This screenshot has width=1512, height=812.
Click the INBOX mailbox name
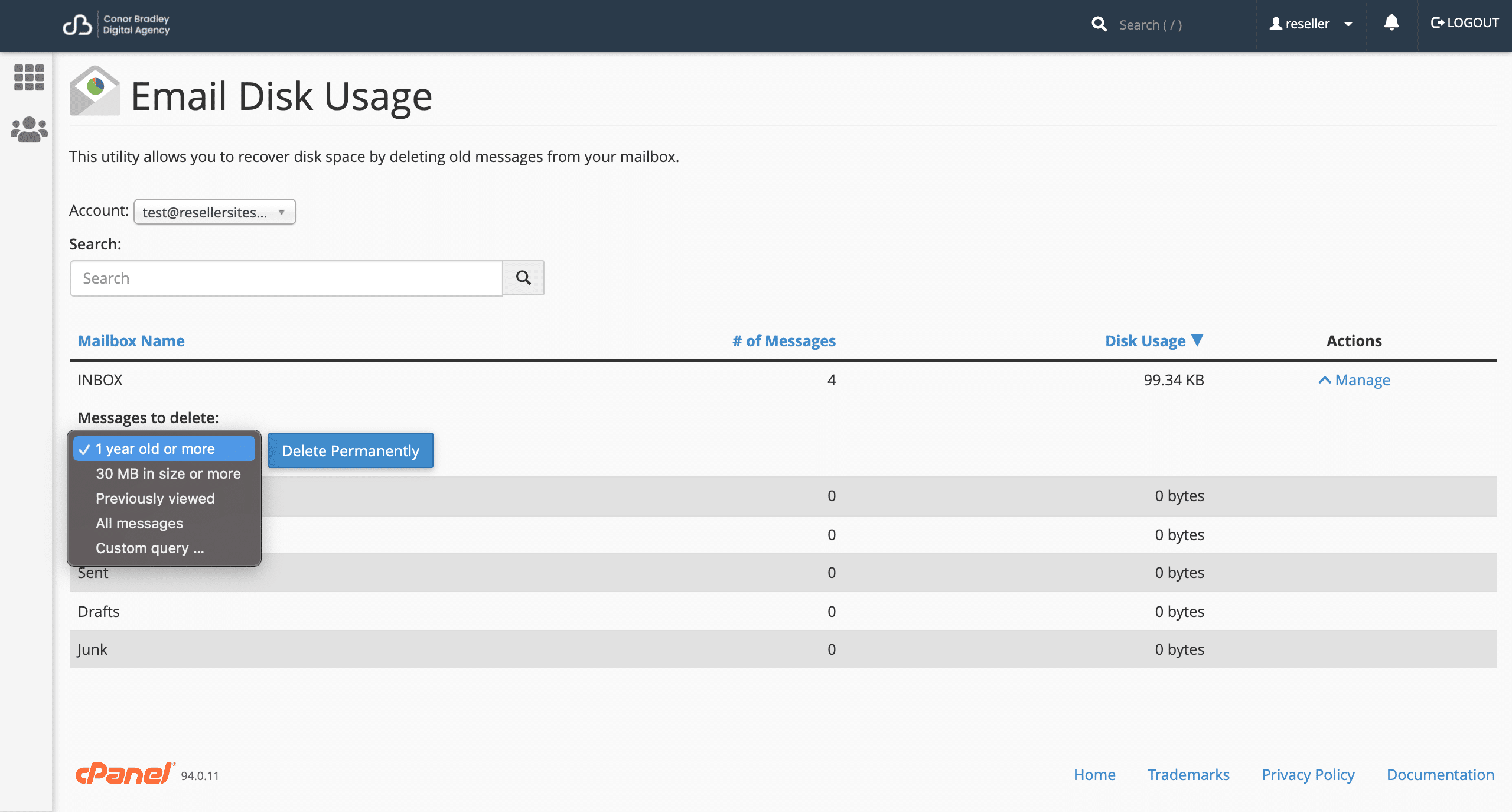pyautogui.click(x=100, y=380)
